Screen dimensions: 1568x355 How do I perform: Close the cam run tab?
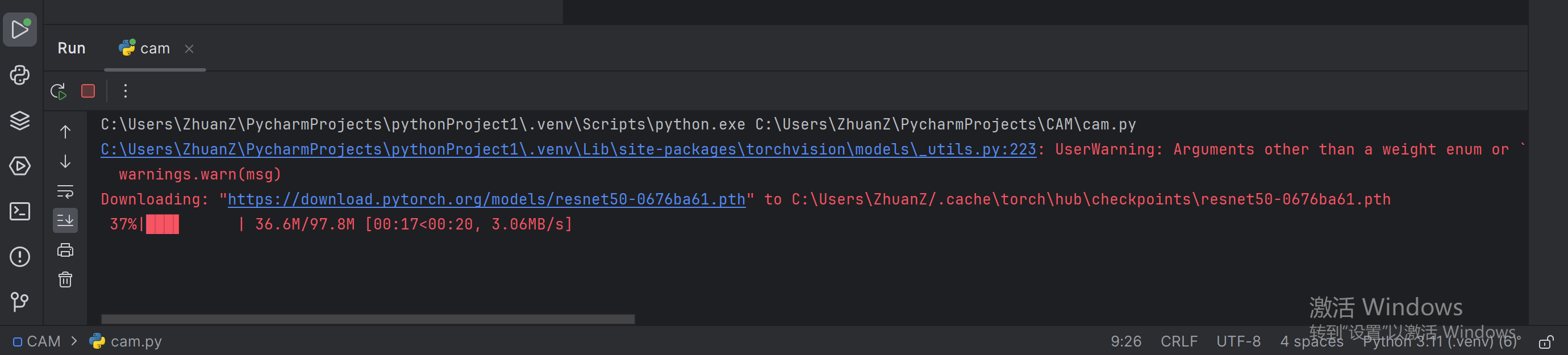[x=189, y=49]
